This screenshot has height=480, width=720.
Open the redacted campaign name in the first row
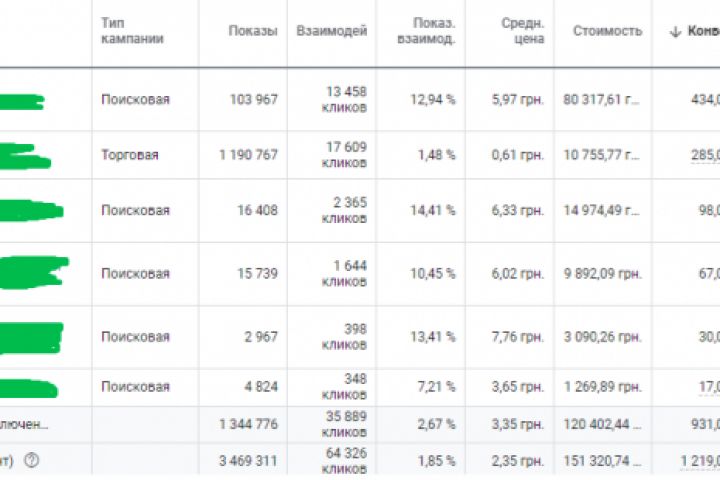(20, 101)
